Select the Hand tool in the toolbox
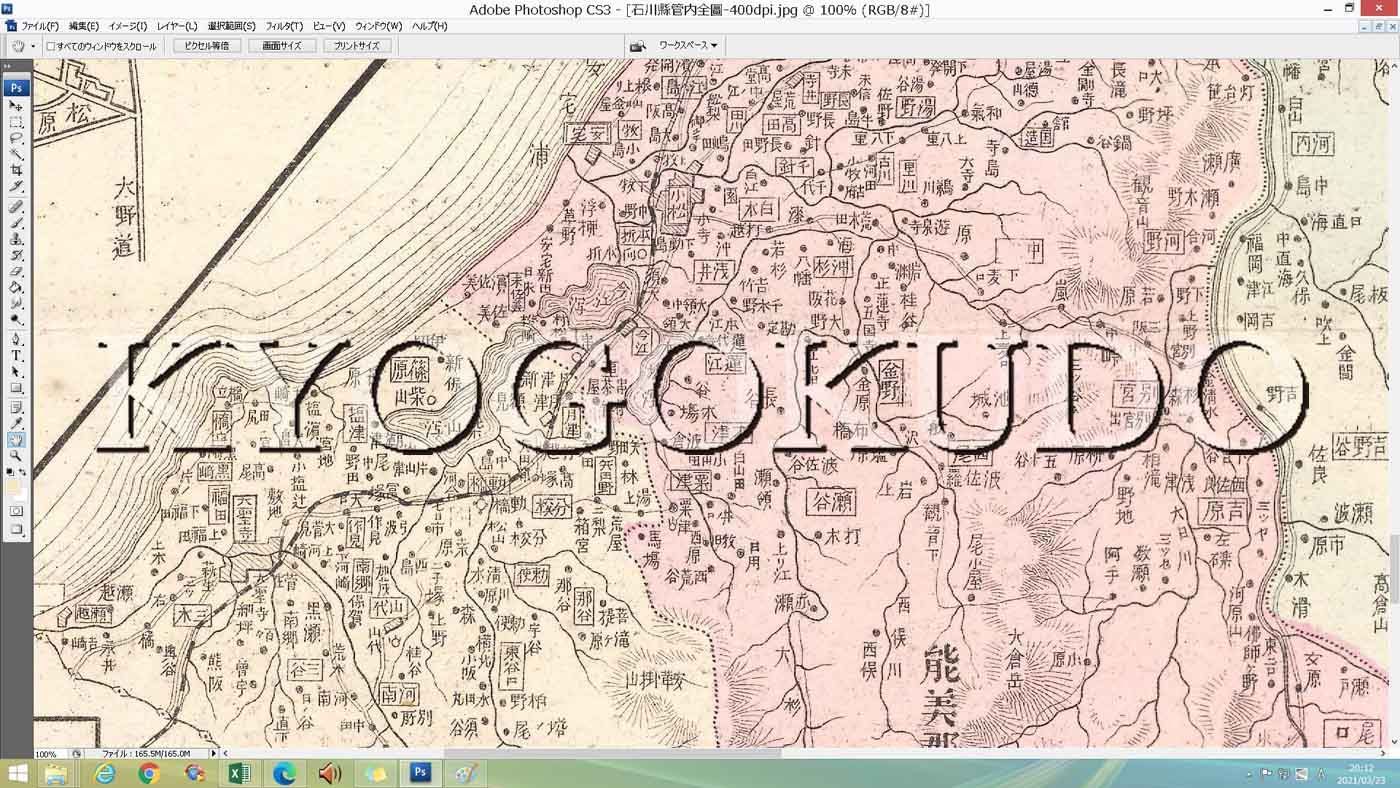Screen dimensions: 1400x788 (16, 439)
